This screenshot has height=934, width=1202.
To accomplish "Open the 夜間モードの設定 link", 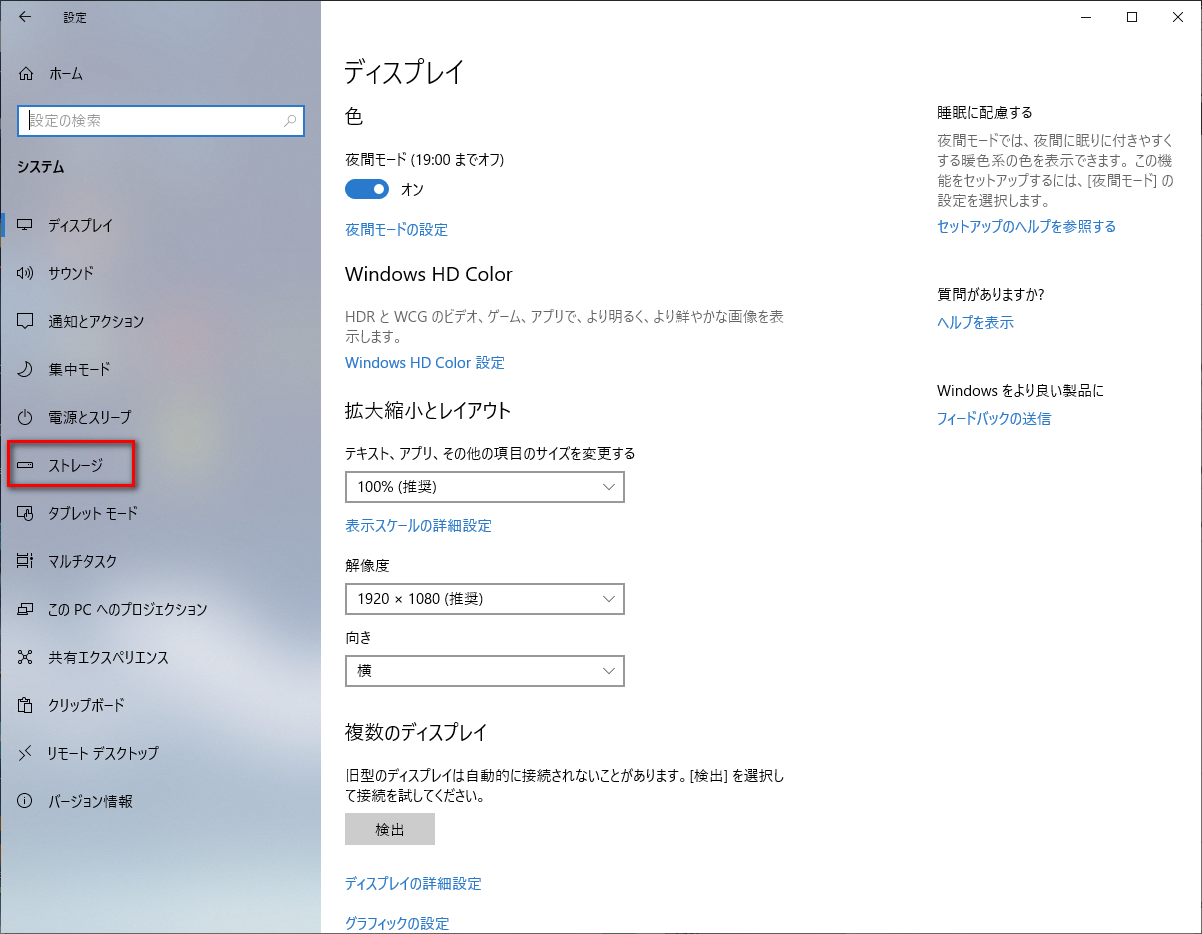I will point(396,229).
